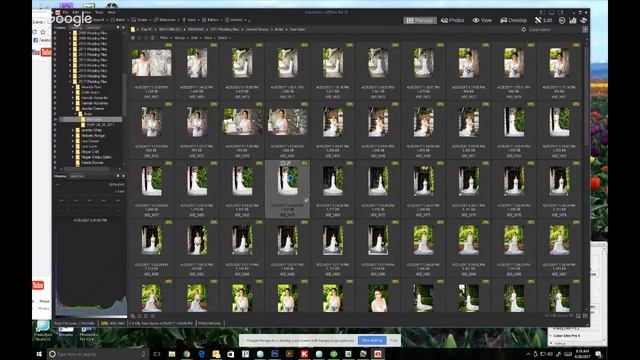Select first thumbnail in top row
Viewport: 640px width, 360px height.
coord(151,63)
